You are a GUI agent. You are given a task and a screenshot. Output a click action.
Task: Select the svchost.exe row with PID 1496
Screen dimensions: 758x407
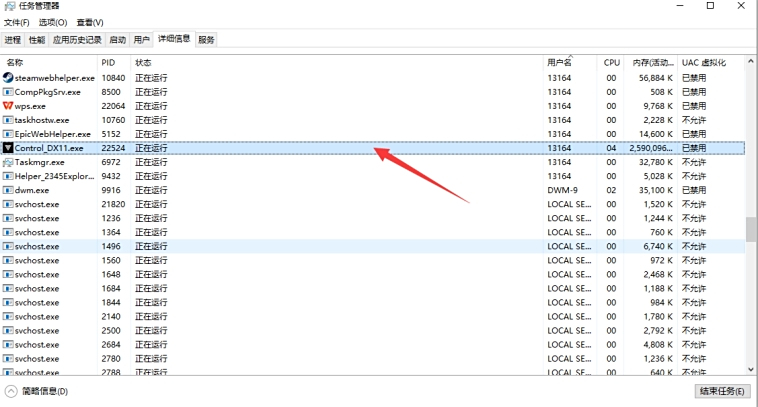(x=300, y=246)
